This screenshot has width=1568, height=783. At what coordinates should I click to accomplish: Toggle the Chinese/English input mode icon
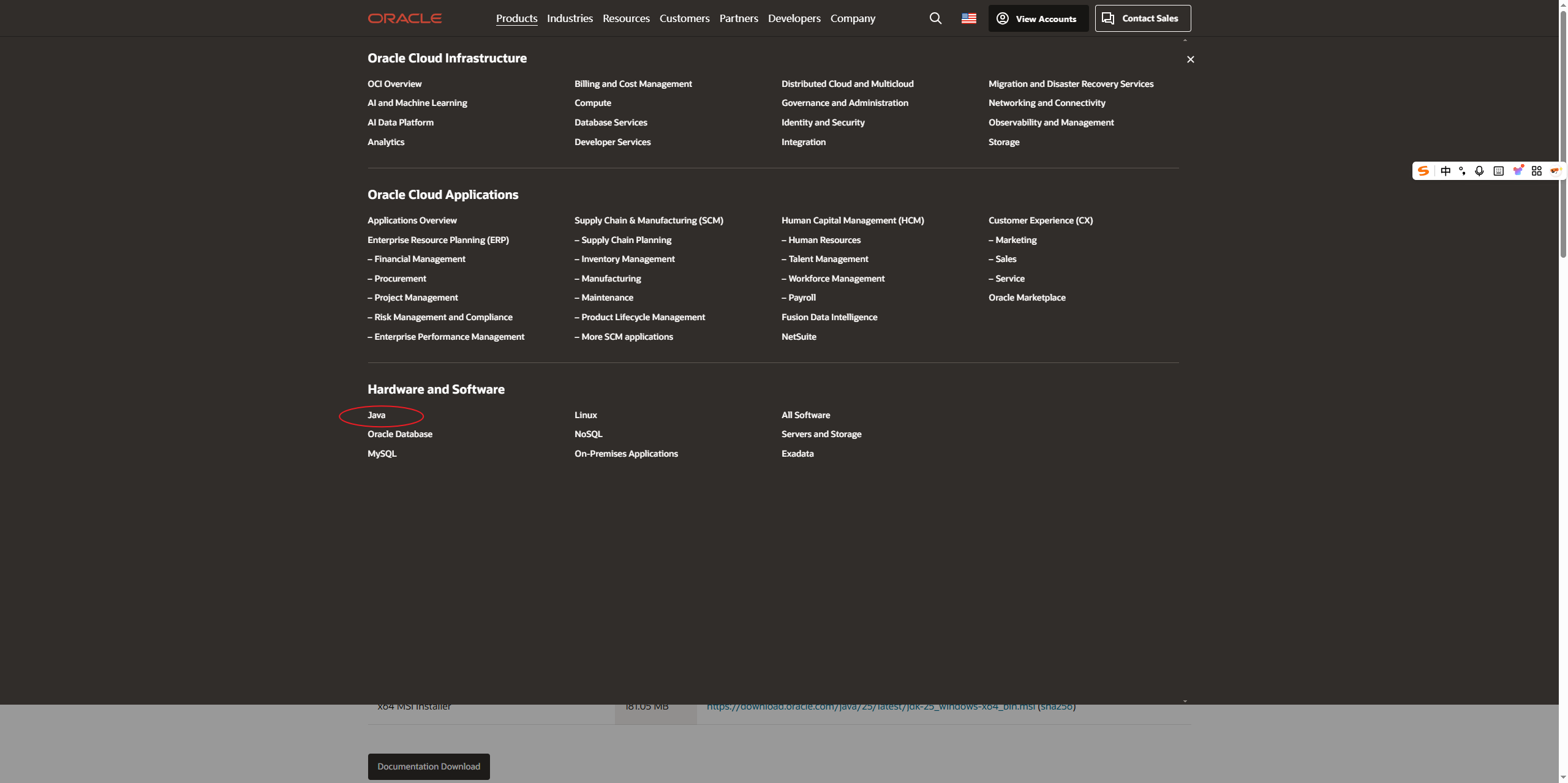(x=1445, y=171)
